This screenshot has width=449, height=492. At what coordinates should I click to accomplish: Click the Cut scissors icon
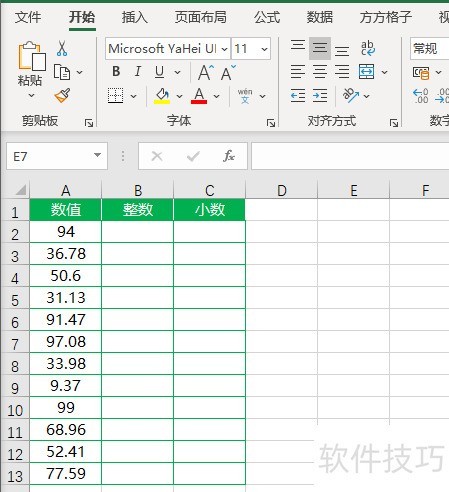62,48
